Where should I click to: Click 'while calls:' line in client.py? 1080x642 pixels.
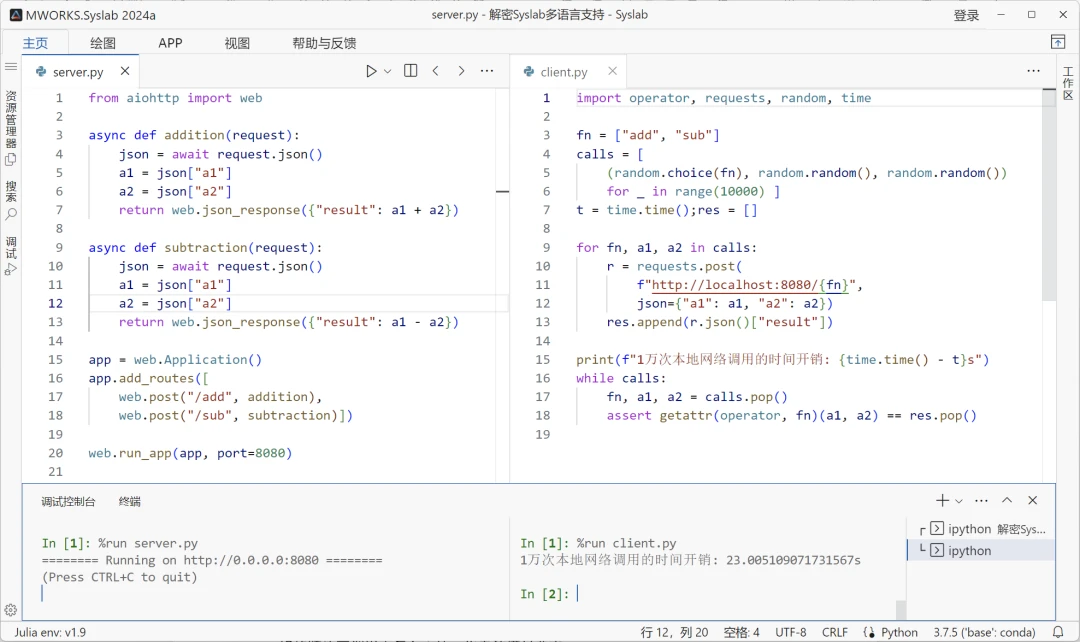point(621,378)
